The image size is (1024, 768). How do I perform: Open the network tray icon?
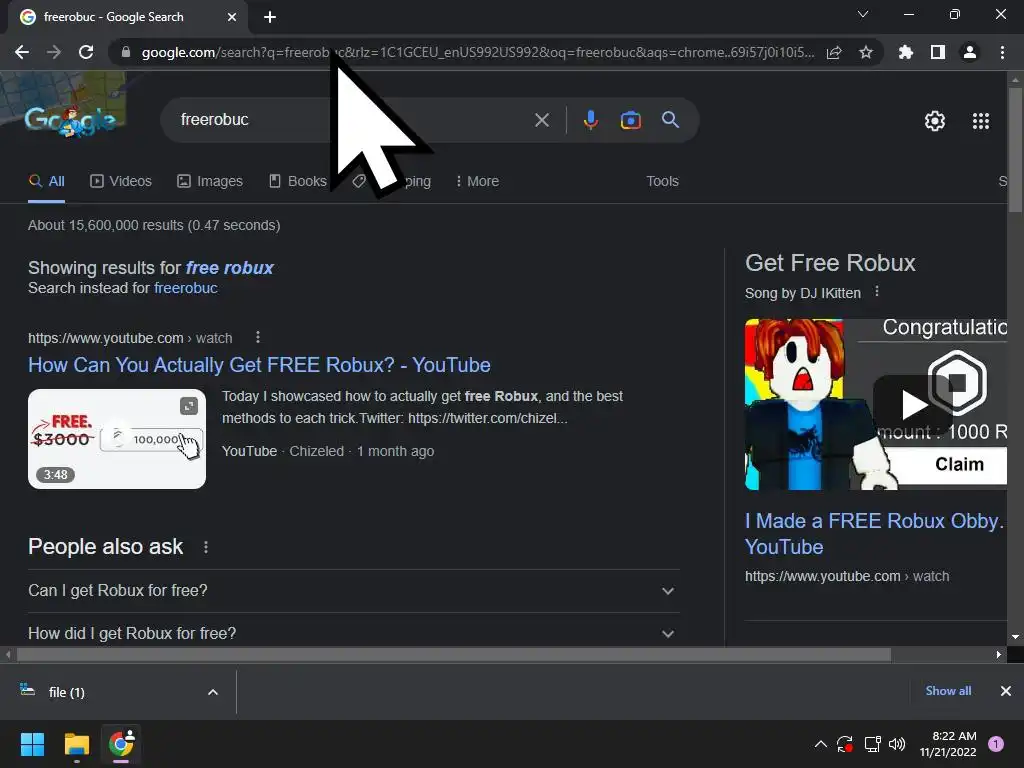tap(872, 744)
